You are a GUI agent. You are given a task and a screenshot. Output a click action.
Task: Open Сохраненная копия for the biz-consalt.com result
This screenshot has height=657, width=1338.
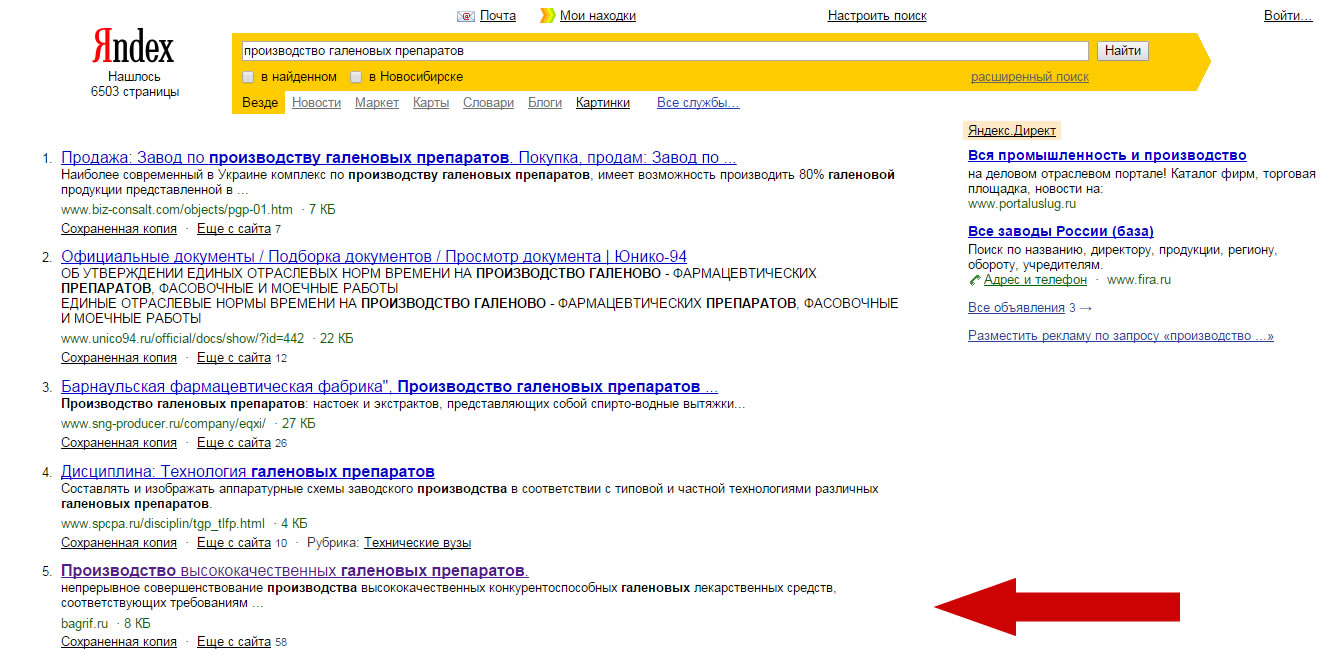pos(119,229)
